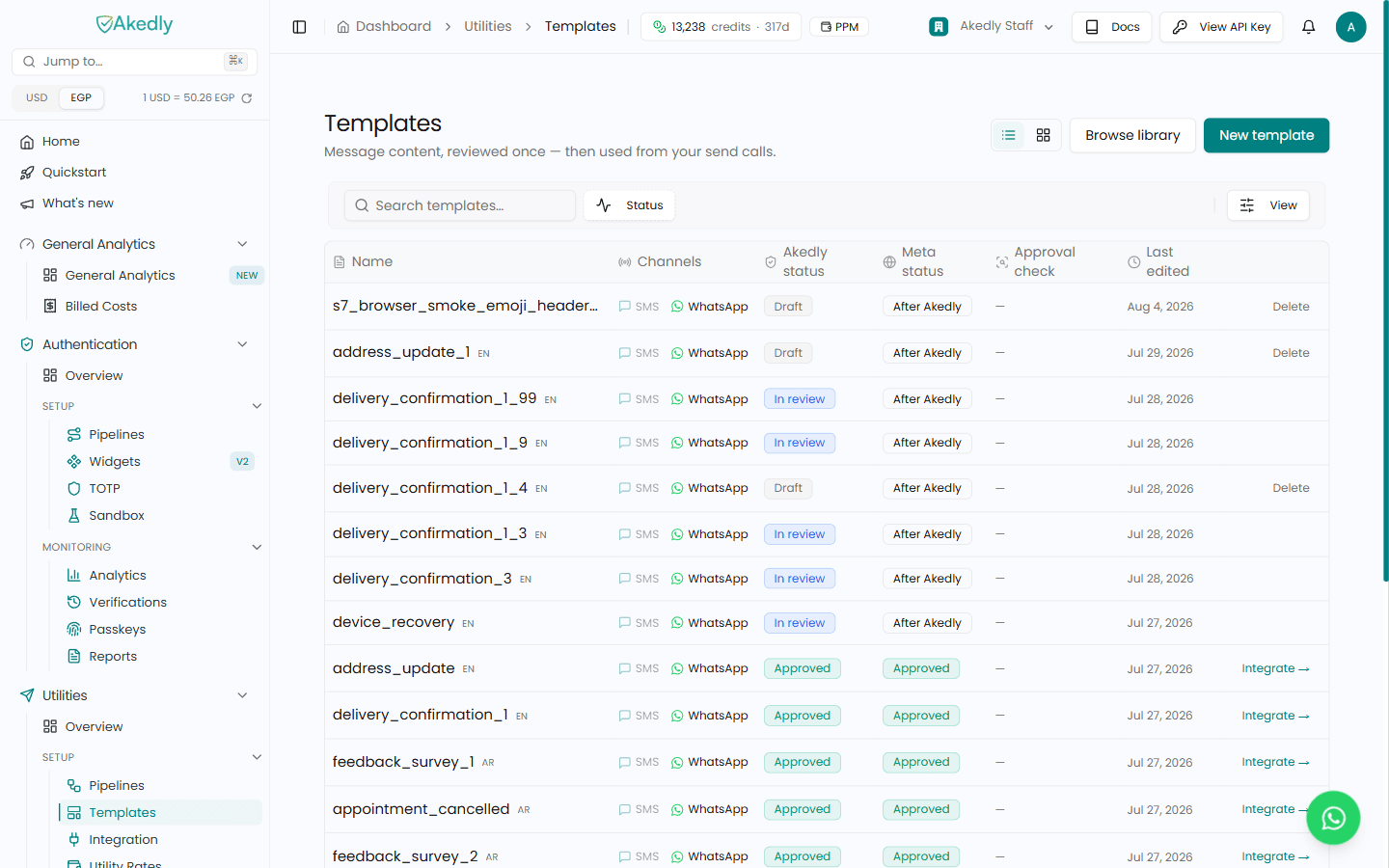The width and height of the screenshot is (1389, 868).
Task: Navigate to Utilities breadcrumb
Action: coord(488,27)
